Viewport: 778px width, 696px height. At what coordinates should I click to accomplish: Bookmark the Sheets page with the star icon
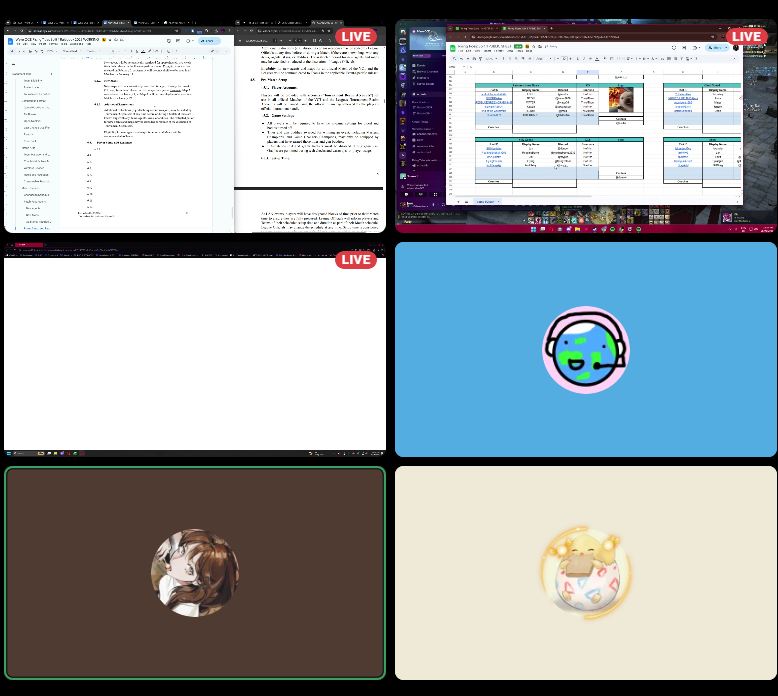click(x=712, y=37)
